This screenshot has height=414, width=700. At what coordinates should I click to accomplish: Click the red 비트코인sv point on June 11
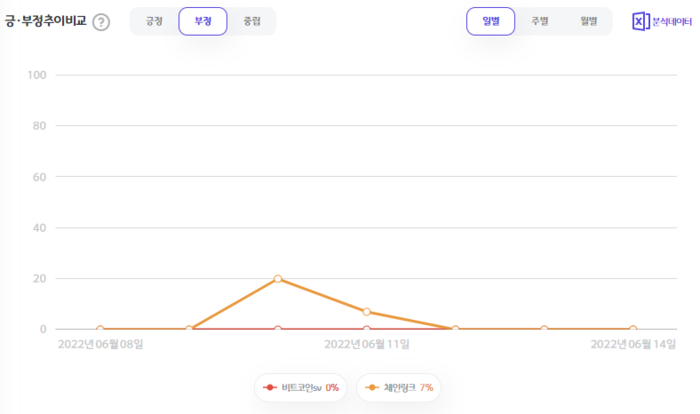[x=367, y=329]
